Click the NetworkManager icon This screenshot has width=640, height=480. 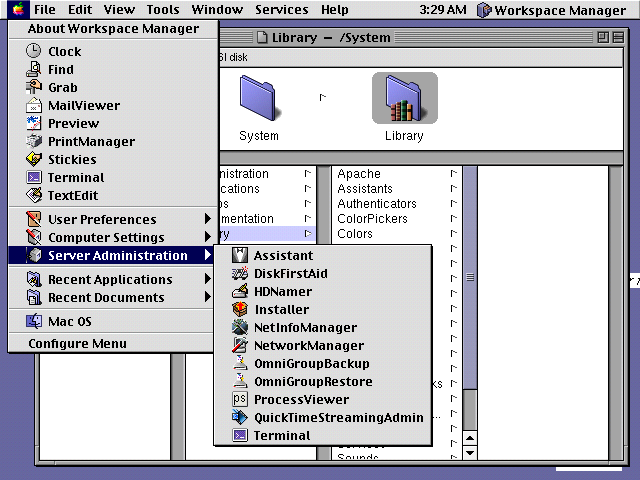240,345
